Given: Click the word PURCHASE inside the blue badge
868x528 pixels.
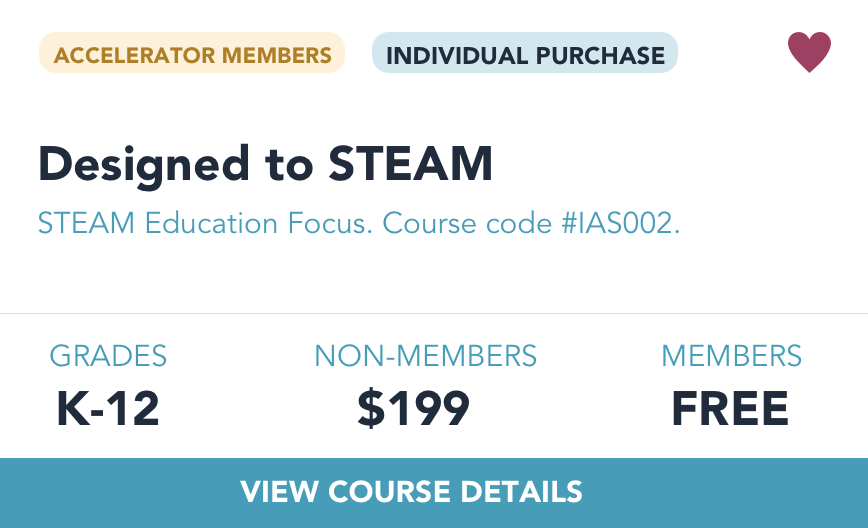Looking at the screenshot, I should 600,55.
